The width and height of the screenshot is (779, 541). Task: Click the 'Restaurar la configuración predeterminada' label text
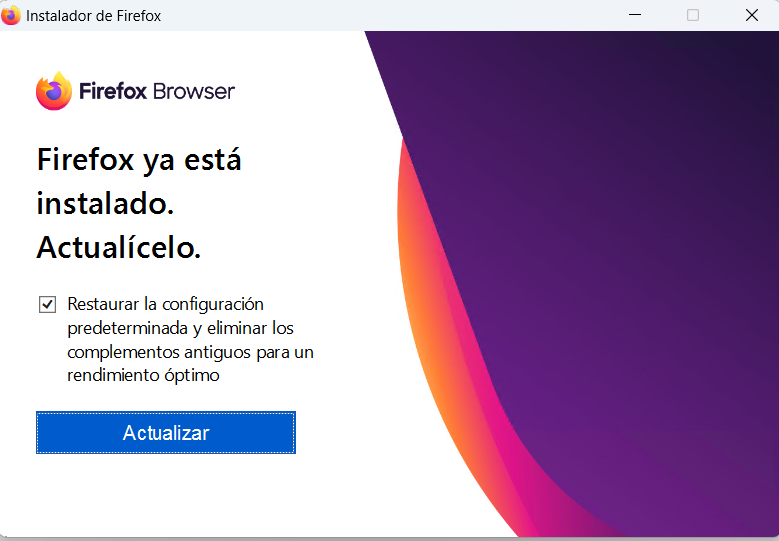(x=190, y=339)
